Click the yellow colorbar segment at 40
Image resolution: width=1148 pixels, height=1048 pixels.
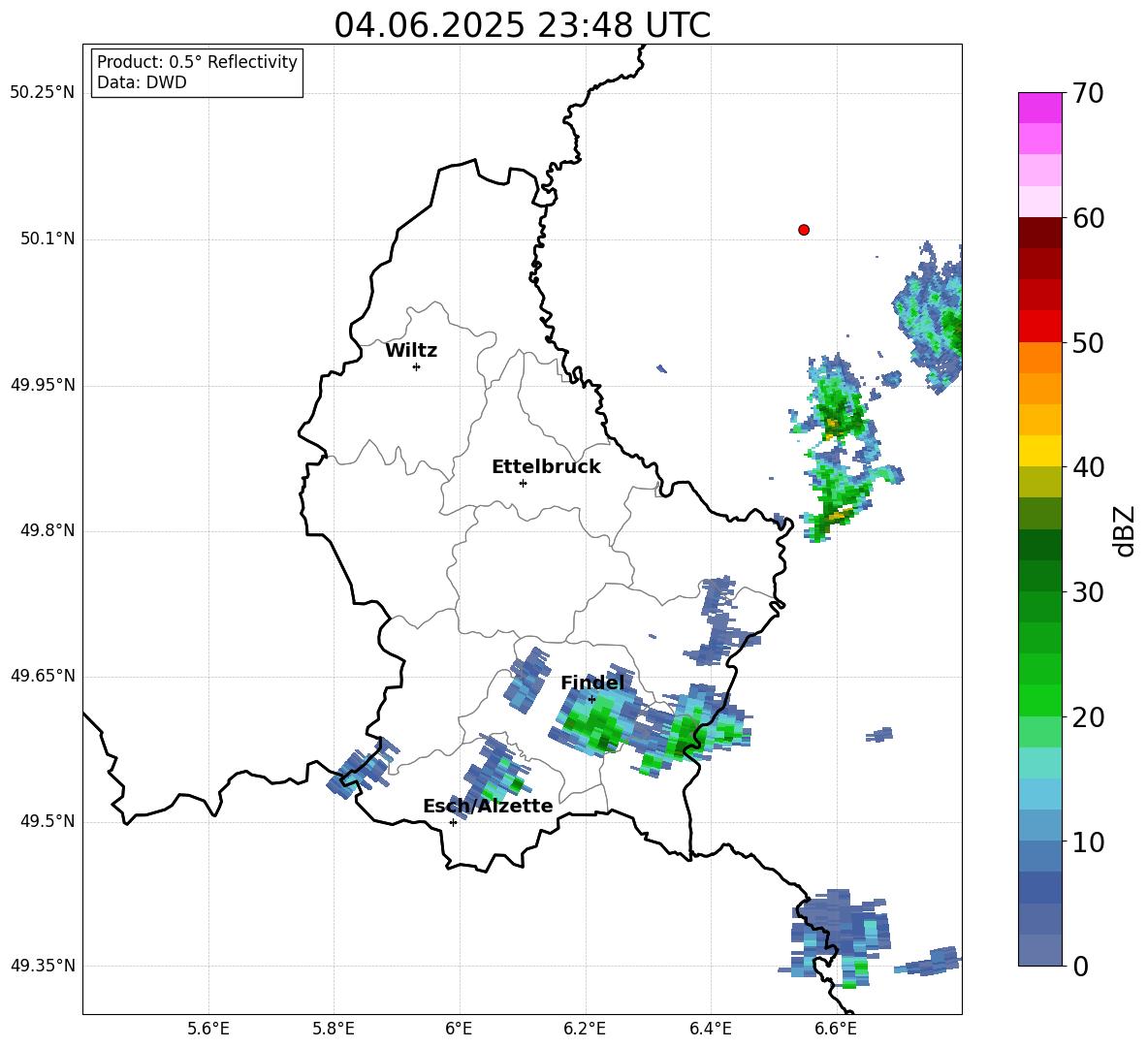click(x=1039, y=451)
